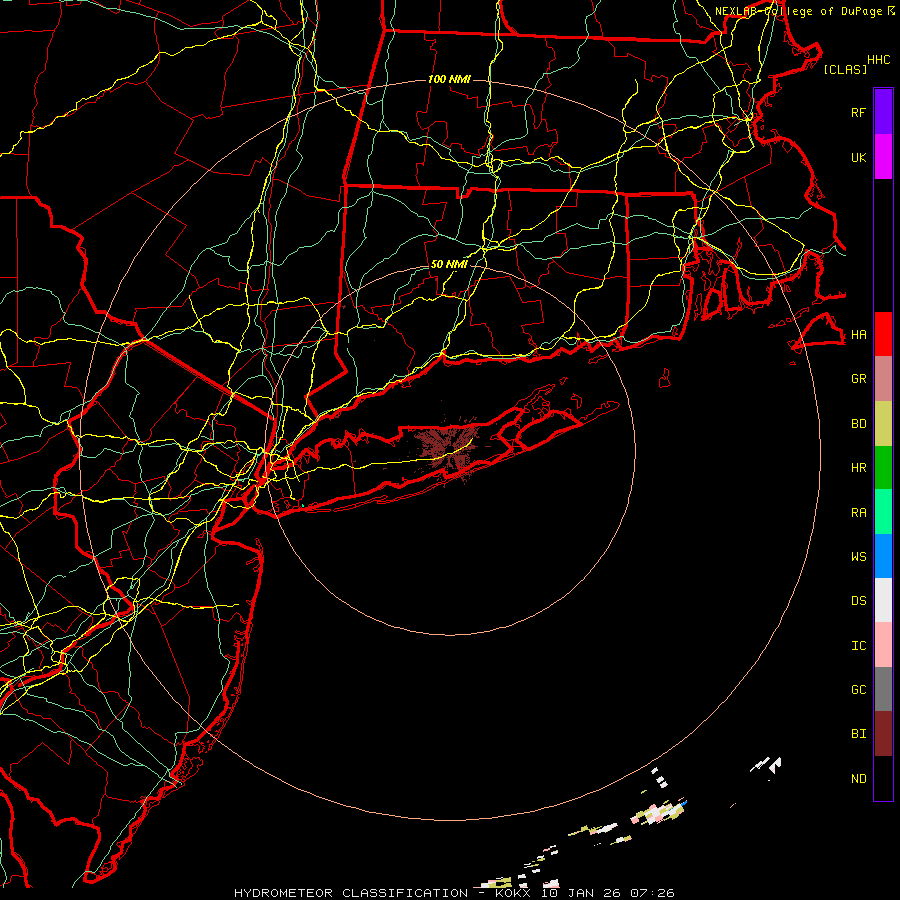This screenshot has height=900, width=900.
Task: Click the 10 JAN 26 date text
Action: [581, 893]
